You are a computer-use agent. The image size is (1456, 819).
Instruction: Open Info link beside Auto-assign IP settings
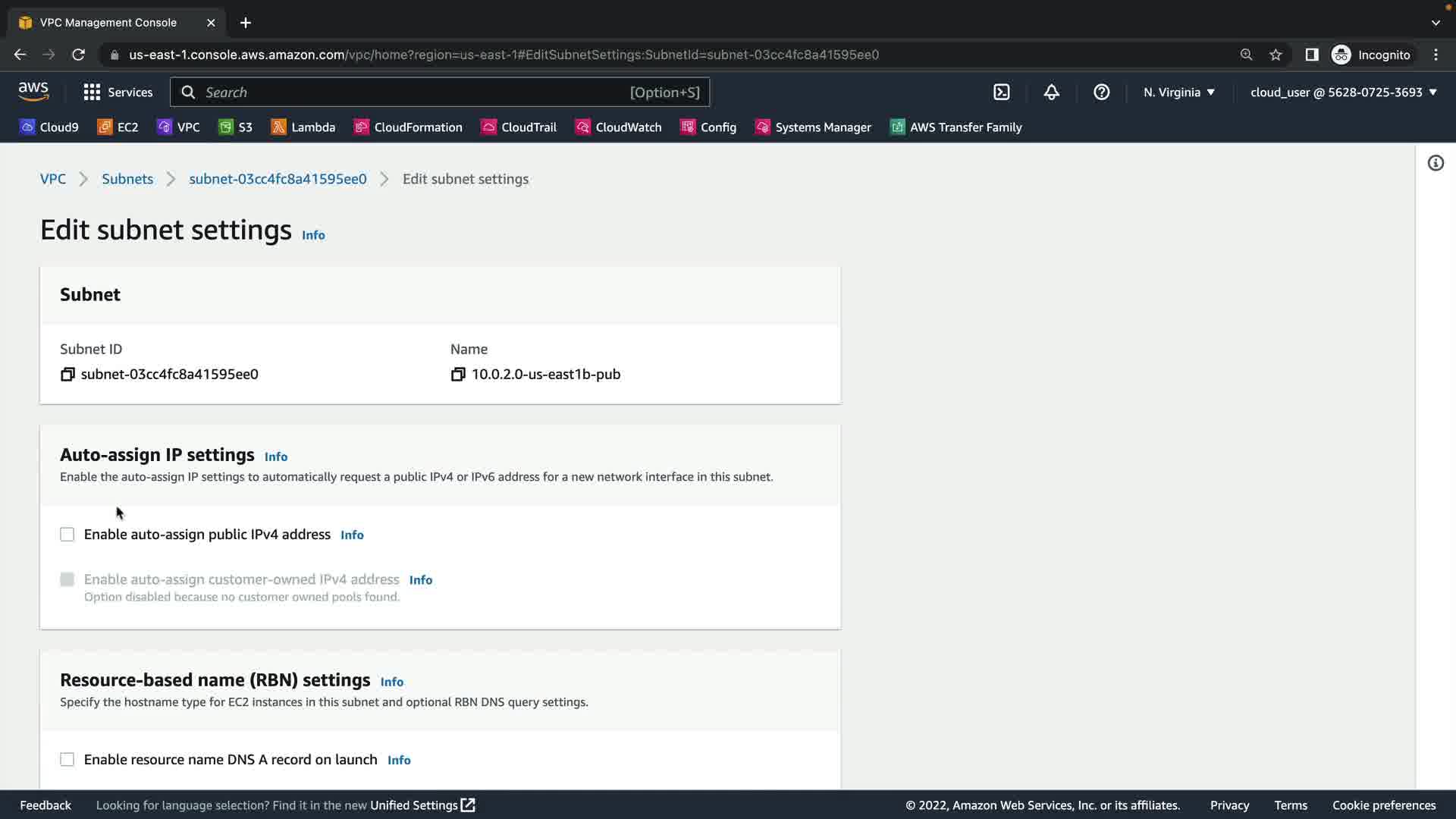tap(275, 457)
